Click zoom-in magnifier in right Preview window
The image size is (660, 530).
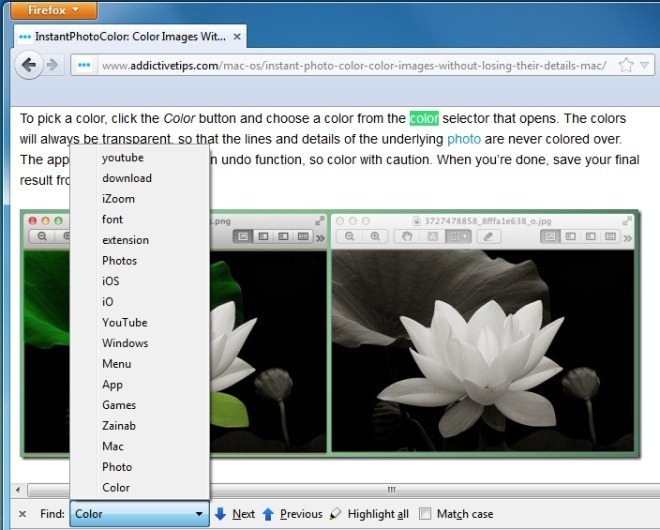[375, 236]
